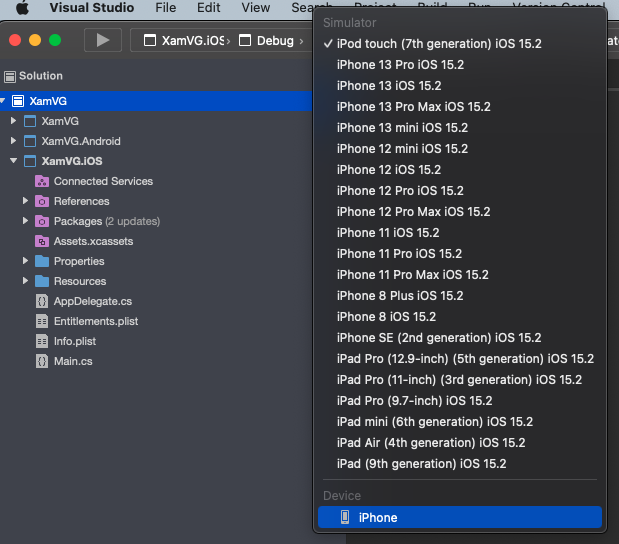Expand the Packages folder
Viewport: 619px width, 544px height.
point(26,221)
